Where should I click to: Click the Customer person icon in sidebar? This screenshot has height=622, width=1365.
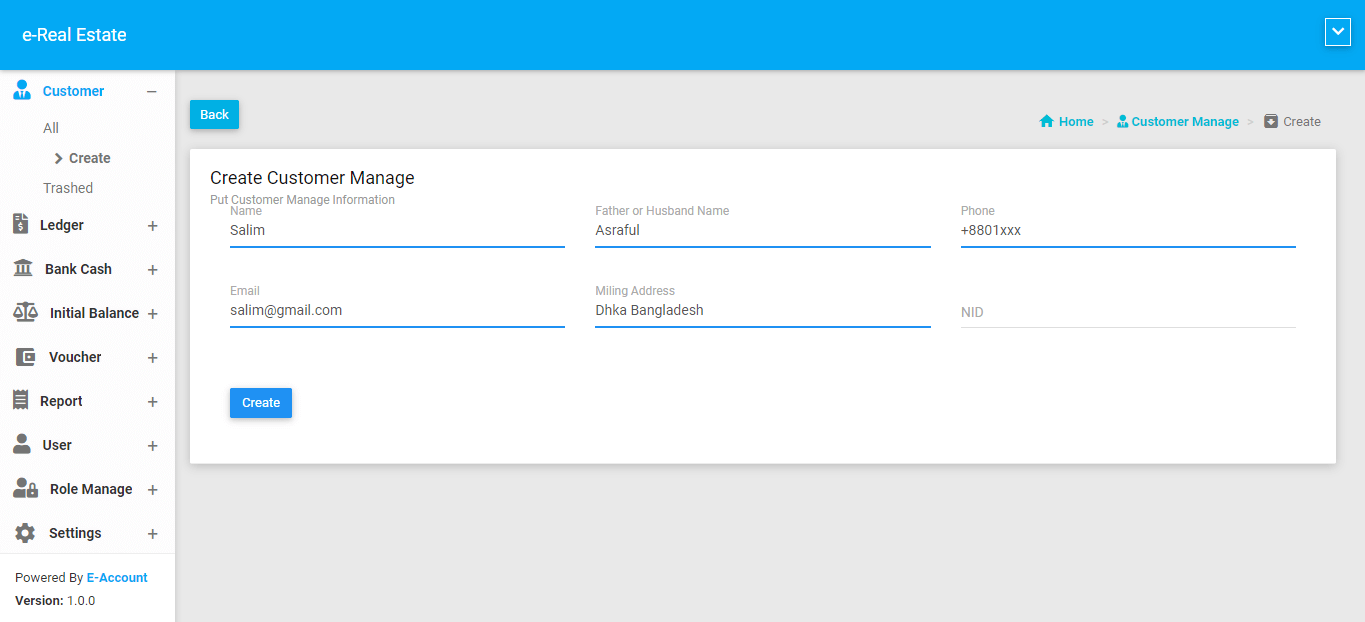coord(22,91)
